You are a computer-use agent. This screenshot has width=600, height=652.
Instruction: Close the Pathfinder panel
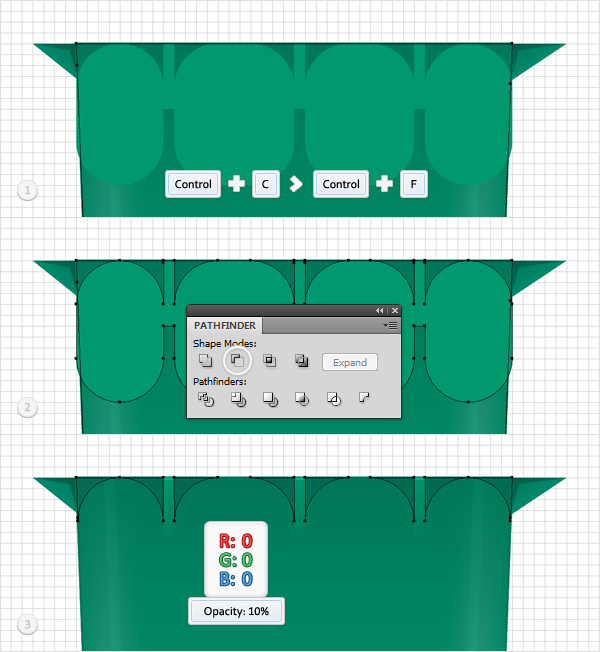pyautogui.click(x=395, y=311)
